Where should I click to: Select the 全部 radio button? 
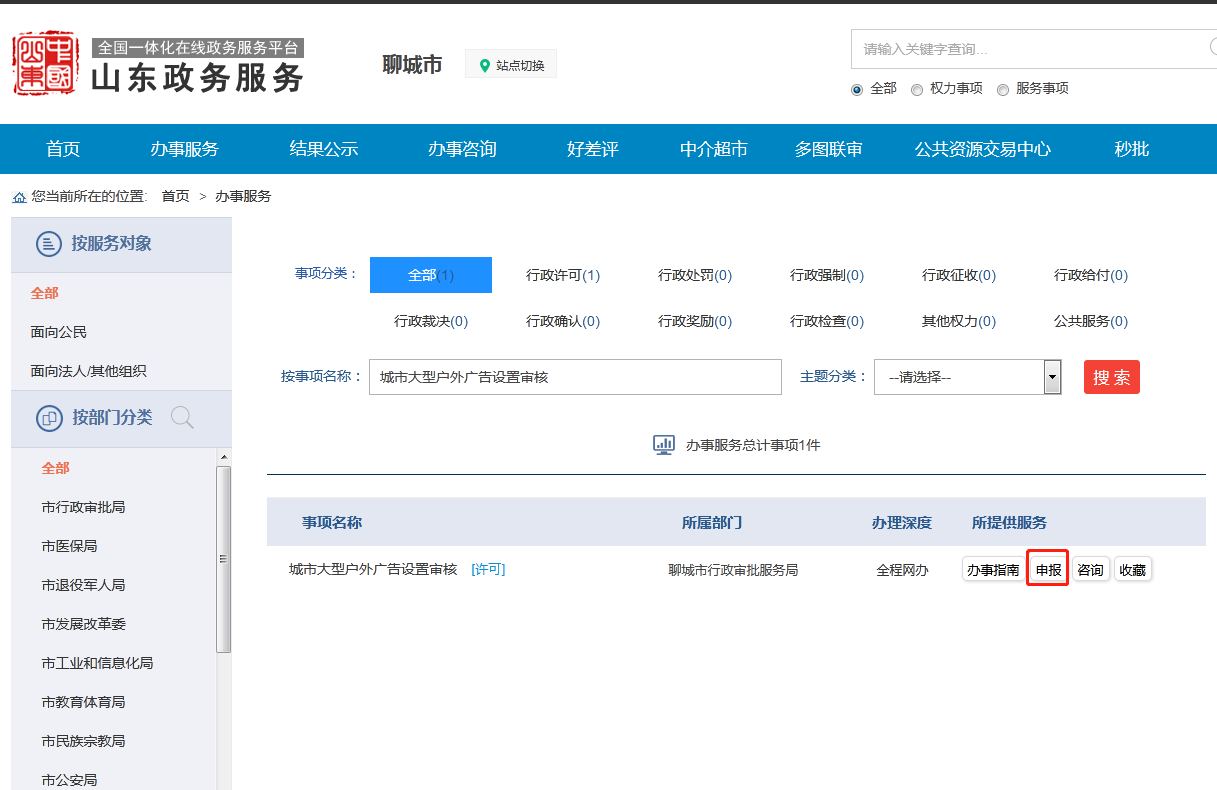[x=857, y=89]
